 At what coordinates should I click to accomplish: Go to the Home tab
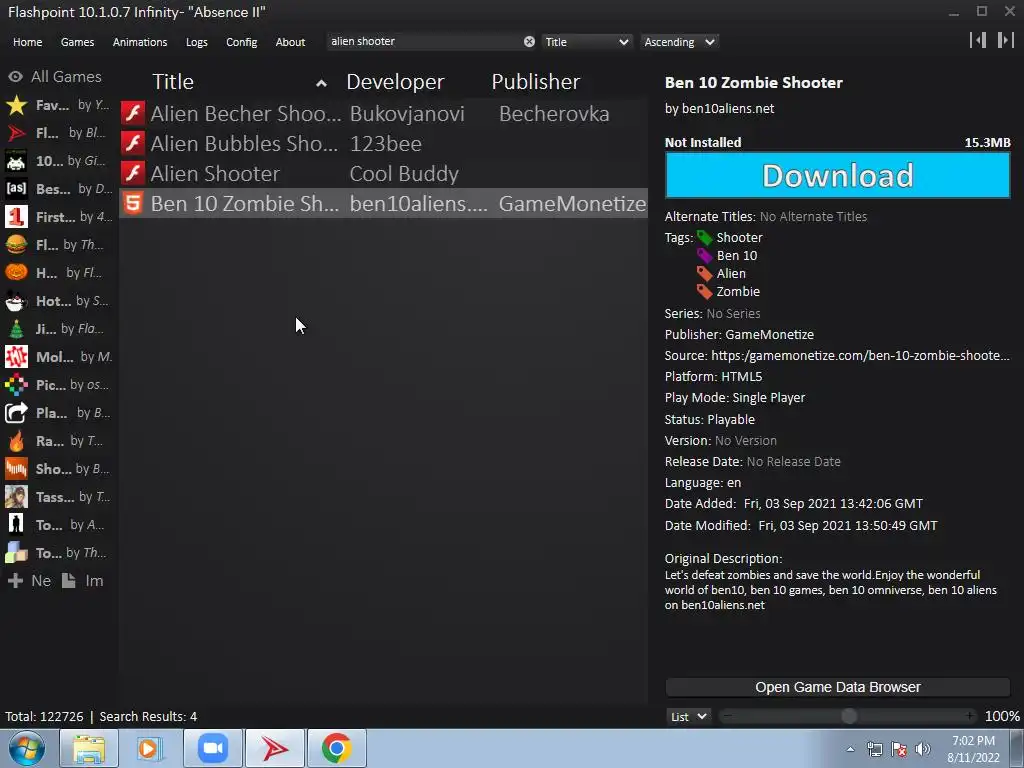(x=27, y=42)
